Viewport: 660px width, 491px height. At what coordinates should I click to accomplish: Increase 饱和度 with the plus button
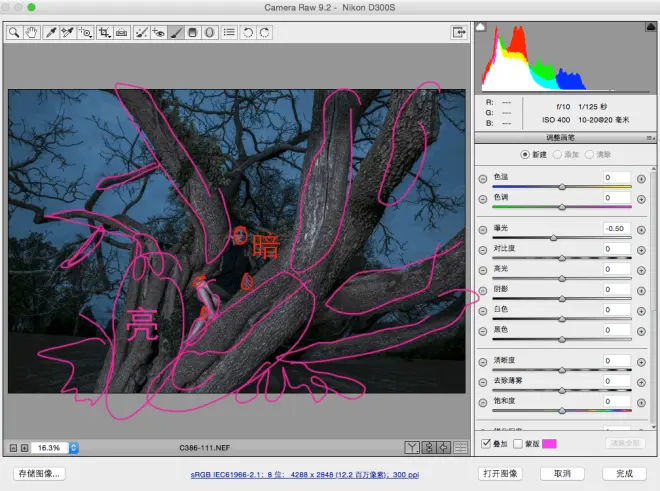pyautogui.click(x=641, y=403)
